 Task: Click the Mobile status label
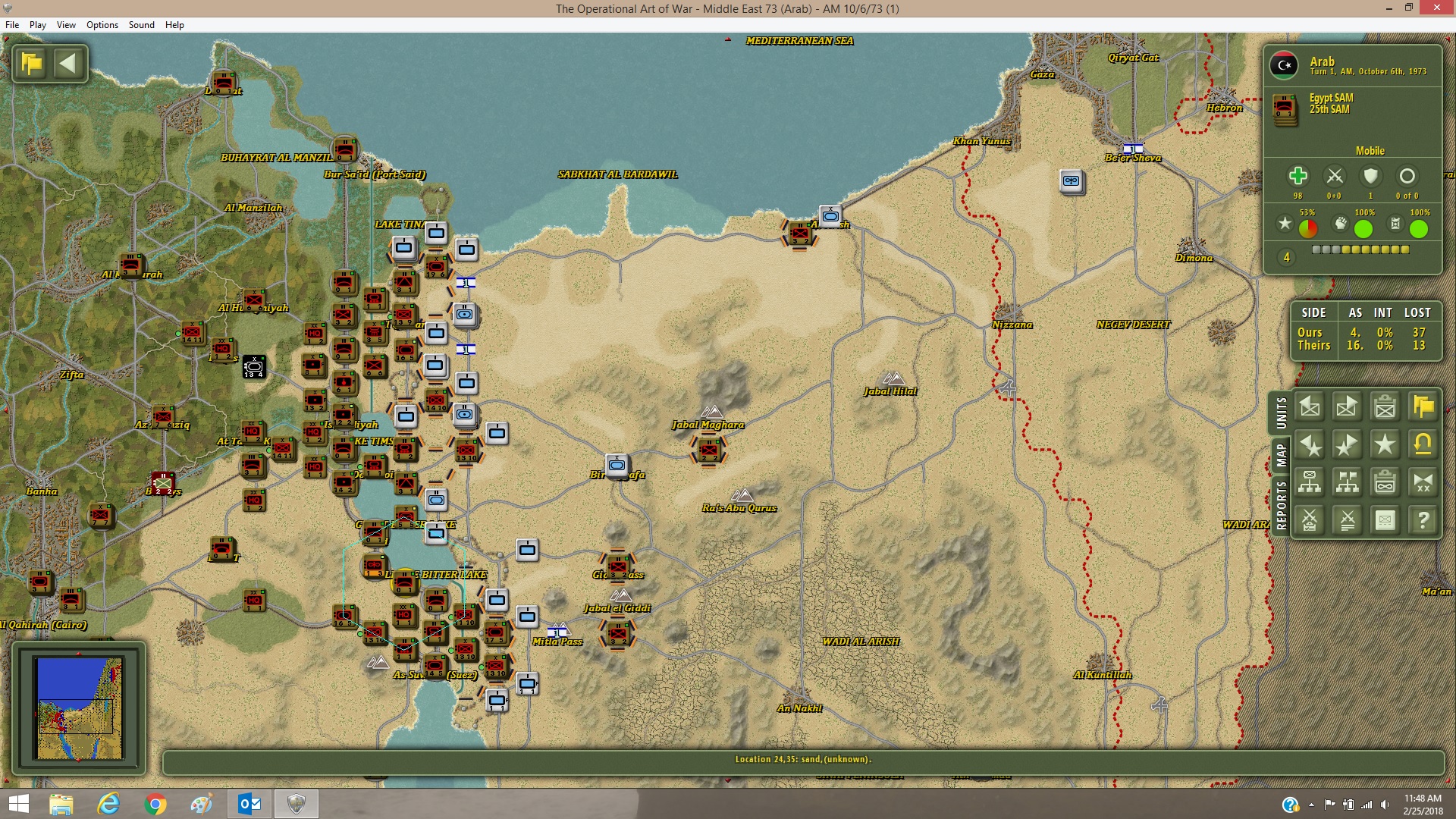pos(1370,151)
